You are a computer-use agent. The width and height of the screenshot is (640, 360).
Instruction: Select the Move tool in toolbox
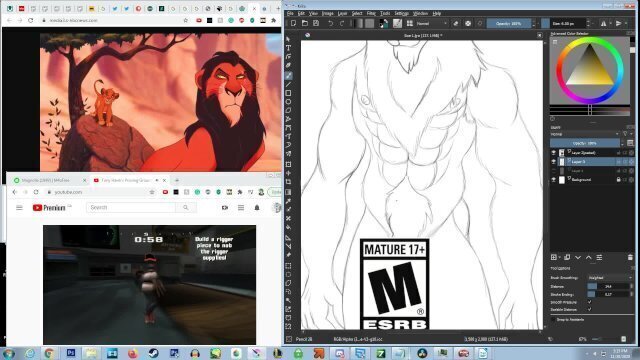pyautogui.click(x=288, y=173)
